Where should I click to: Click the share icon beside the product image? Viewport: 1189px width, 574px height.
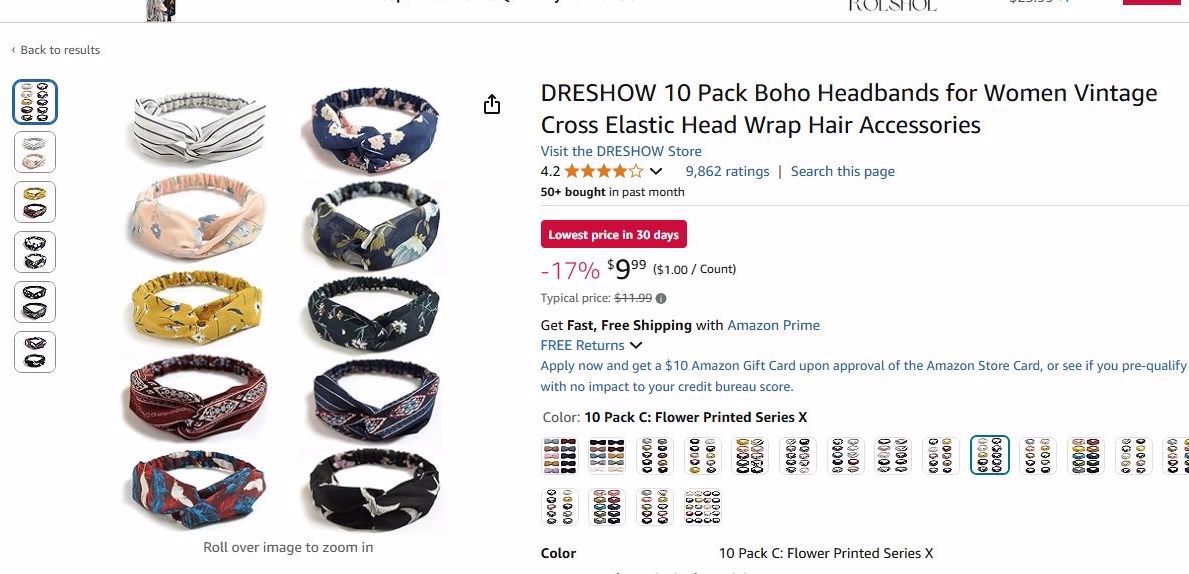tap(492, 104)
